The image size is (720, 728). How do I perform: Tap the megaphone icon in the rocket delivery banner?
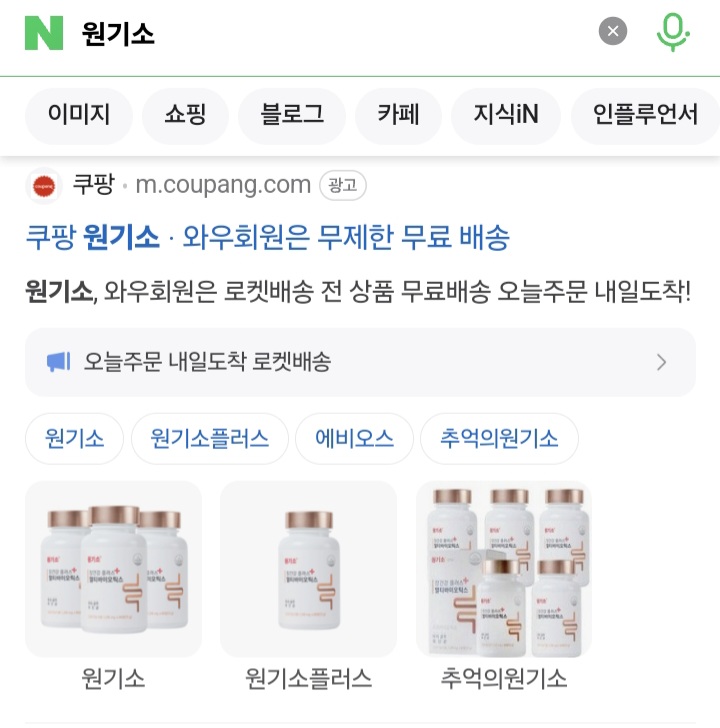click(58, 362)
